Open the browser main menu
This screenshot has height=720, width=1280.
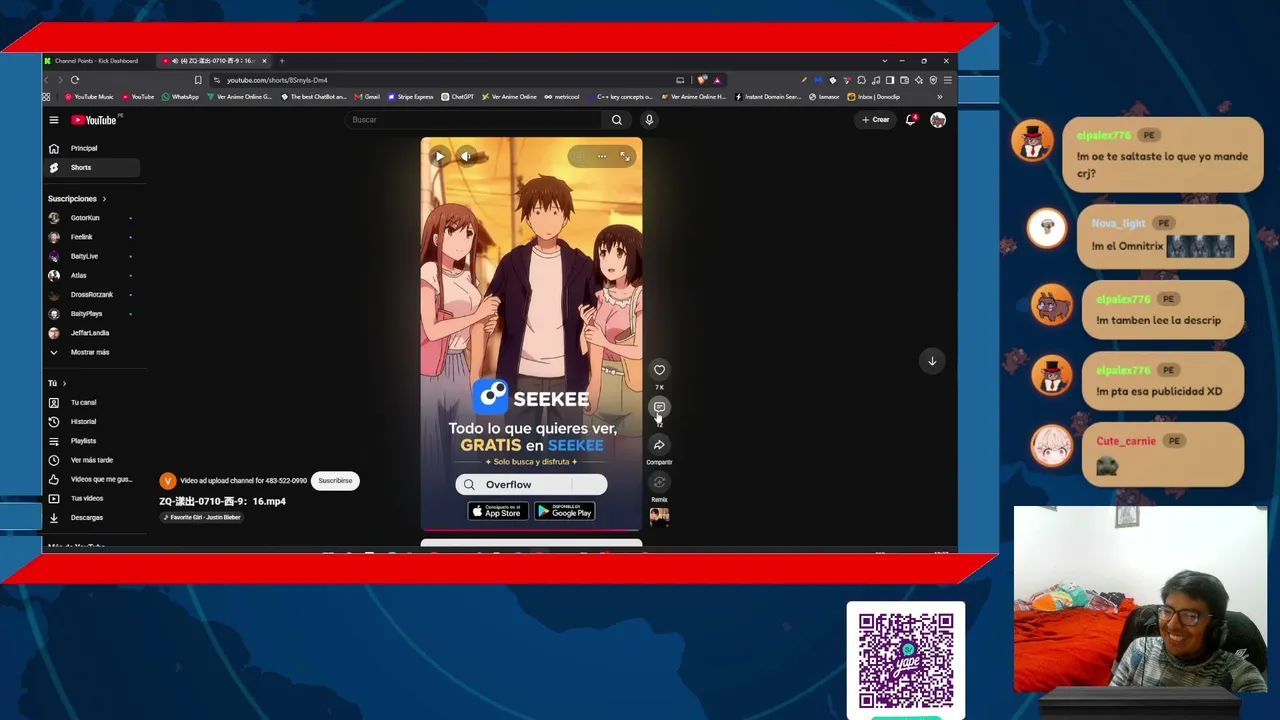tap(948, 80)
